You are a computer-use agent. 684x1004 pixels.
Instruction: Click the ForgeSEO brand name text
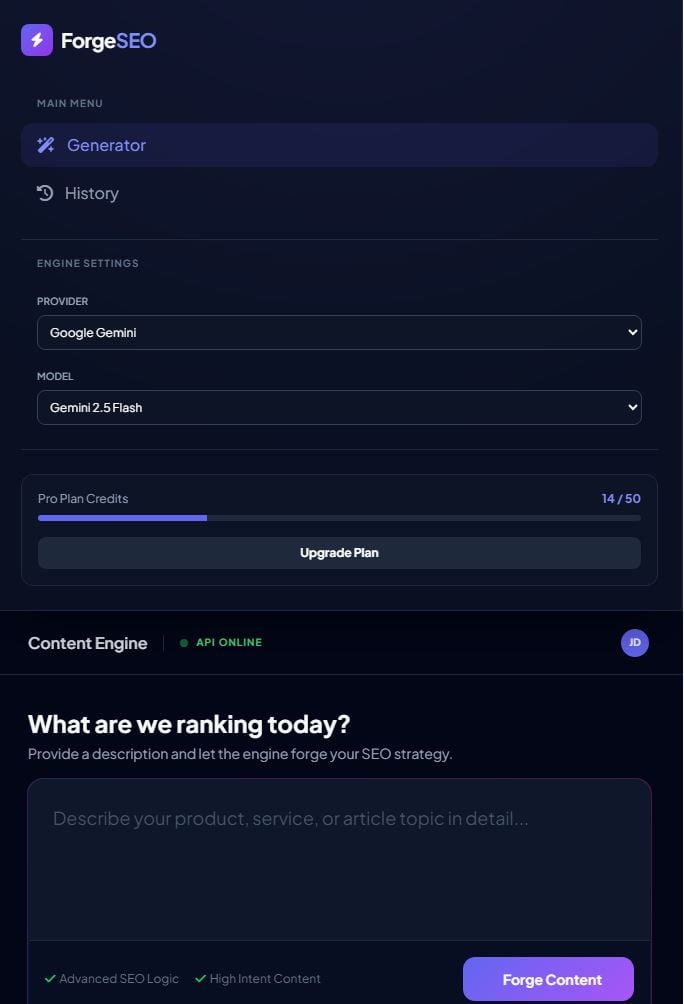pyautogui.click(x=108, y=41)
